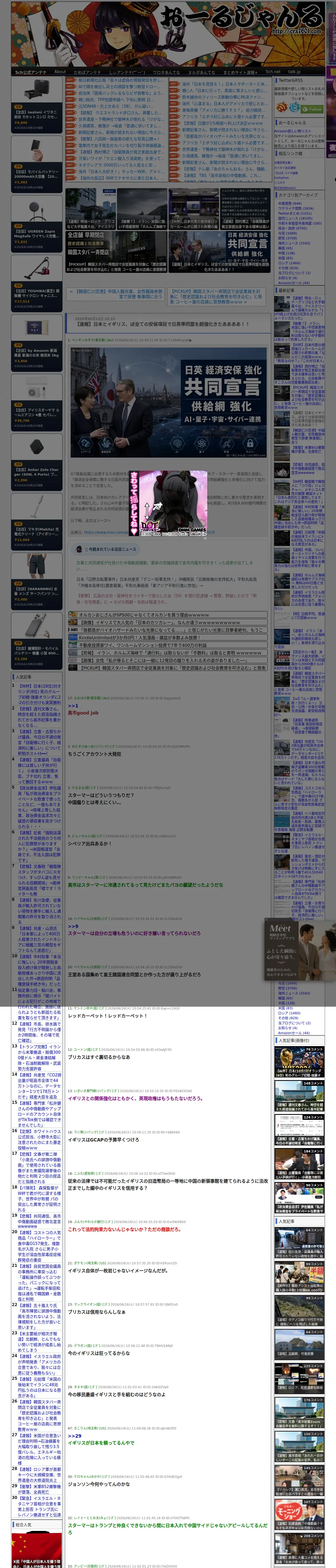This screenshot has width=336, height=1568.
Task: Click the comment ちうごくアカウント大発狂
Action: pos(94,754)
